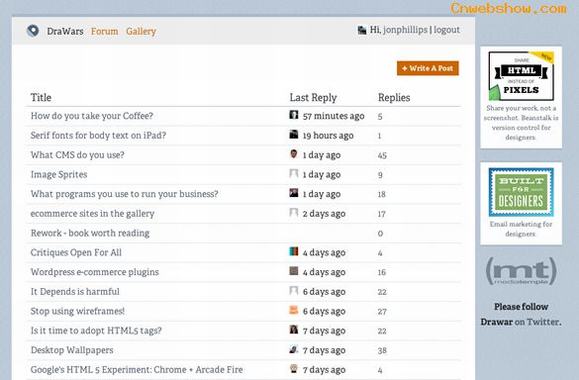Image resolution: width=579 pixels, height=380 pixels.
Task: Click the avatar in 'It Depends is harmful' row
Action: coord(294,291)
